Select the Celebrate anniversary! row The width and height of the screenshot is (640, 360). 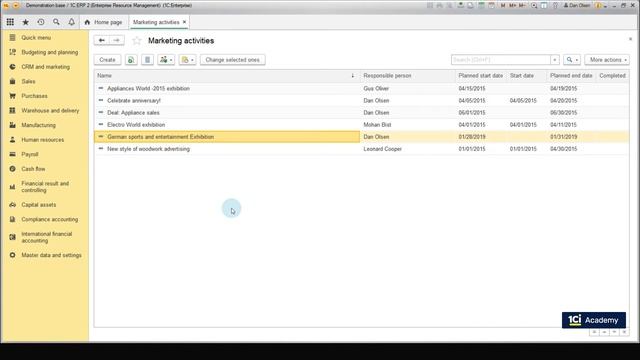(x=361, y=100)
